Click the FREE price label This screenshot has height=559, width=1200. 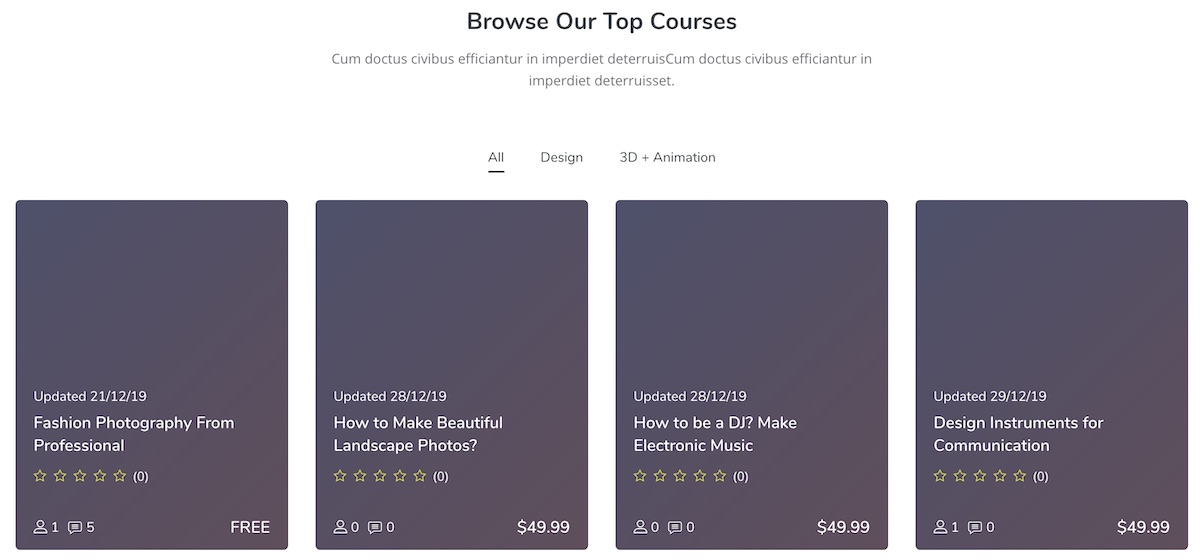pyautogui.click(x=250, y=527)
